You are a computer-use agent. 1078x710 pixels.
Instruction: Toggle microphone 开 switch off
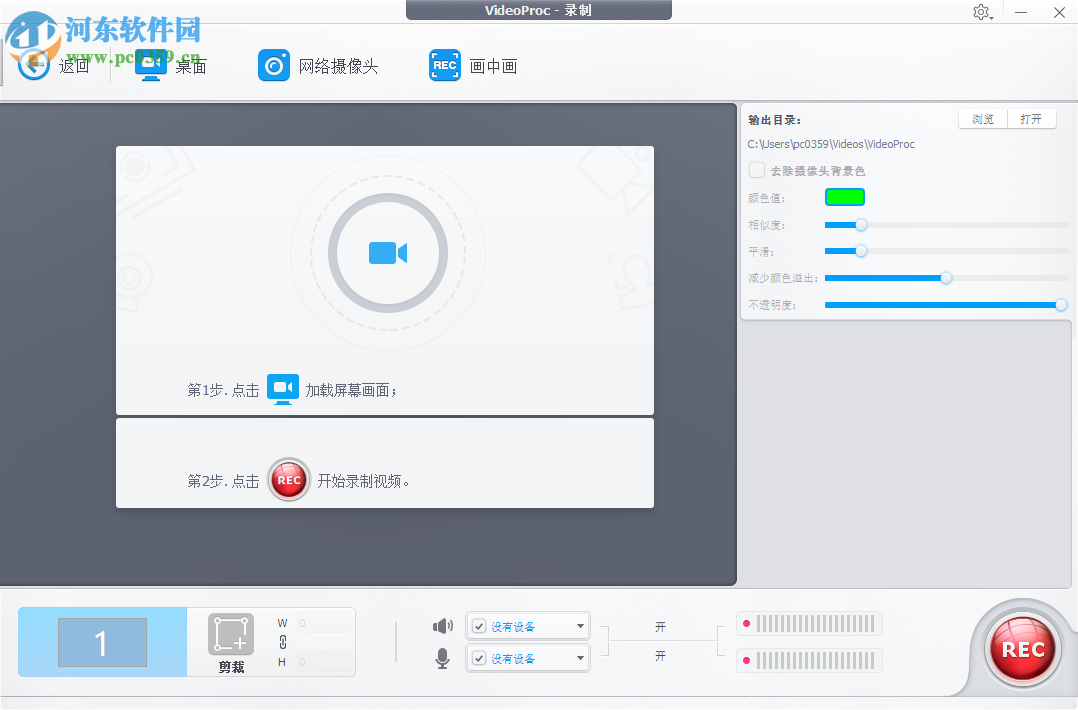click(x=660, y=656)
